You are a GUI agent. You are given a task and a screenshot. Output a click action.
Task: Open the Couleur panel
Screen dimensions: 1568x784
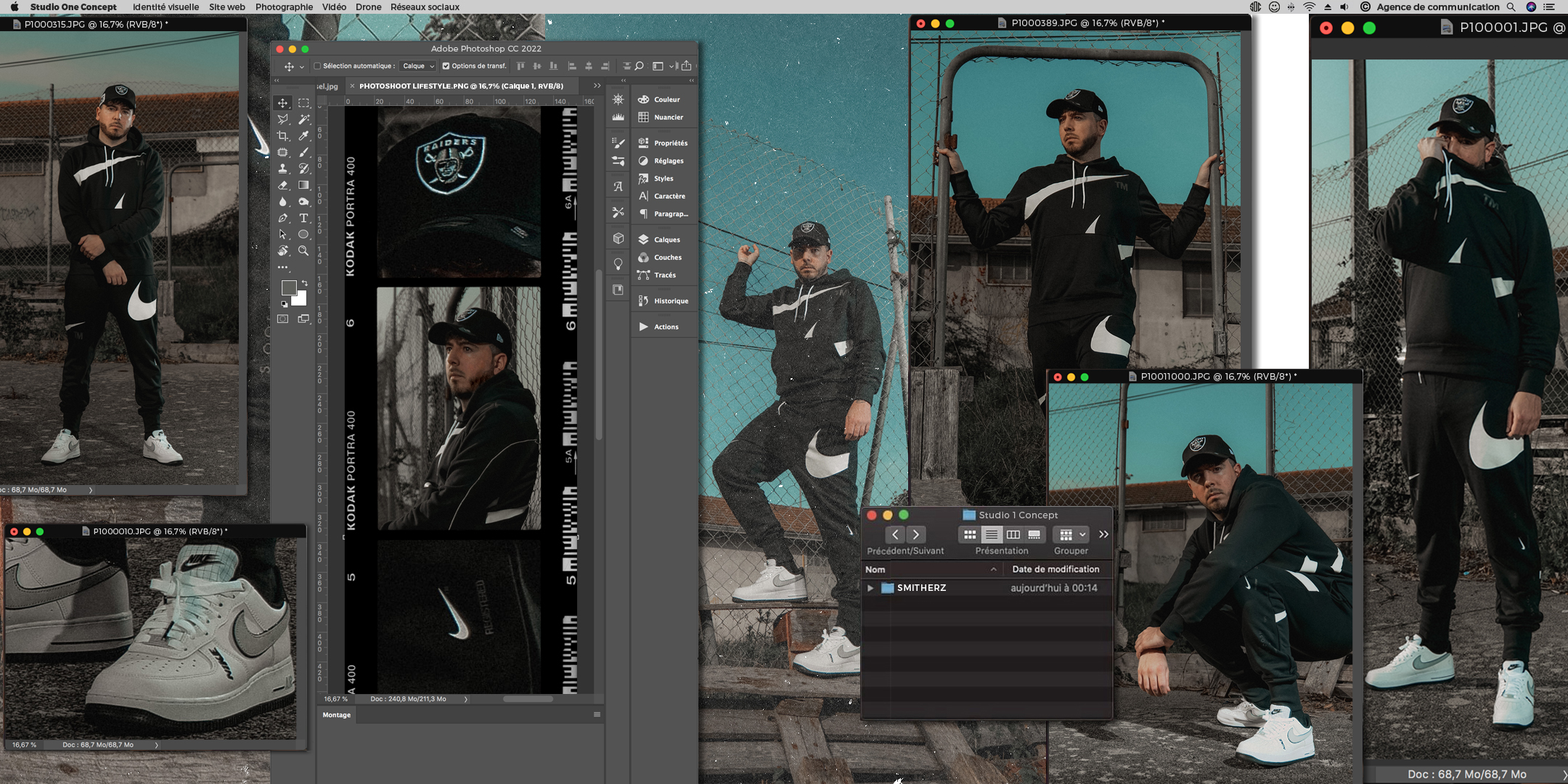click(659, 99)
